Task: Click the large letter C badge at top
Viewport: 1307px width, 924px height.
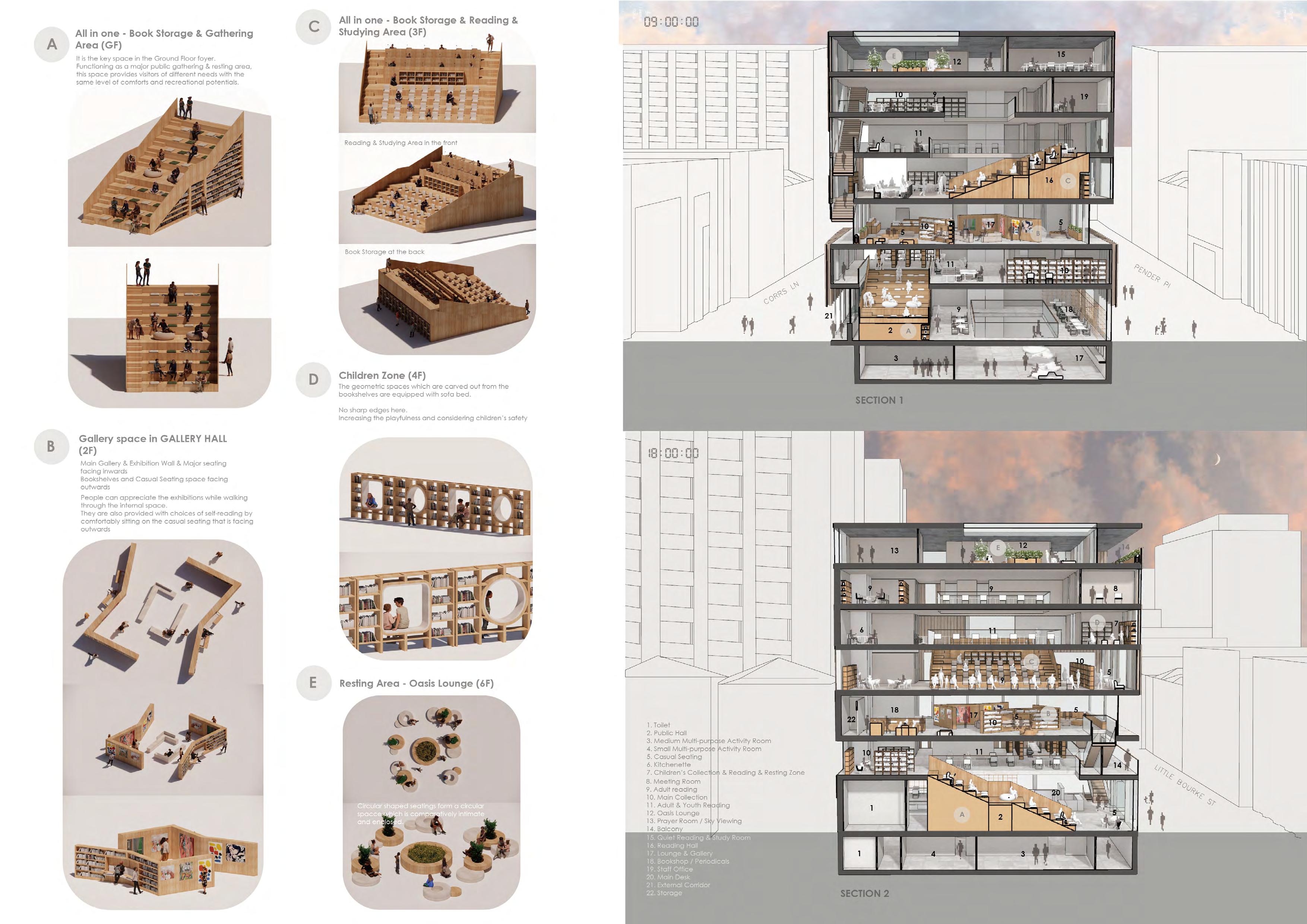Action: tap(314, 27)
